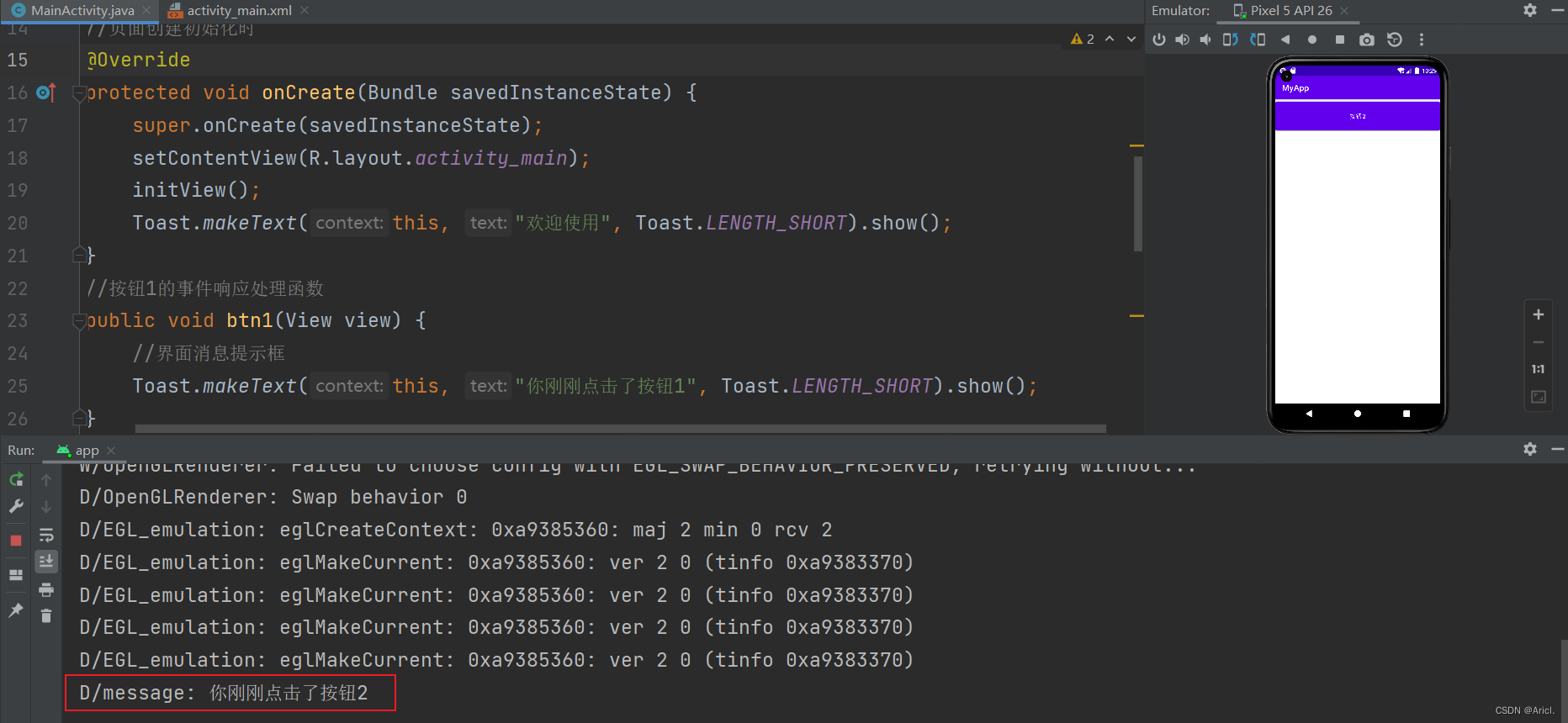1568x723 pixels.
Task: Stop the running app
Action: click(16, 541)
